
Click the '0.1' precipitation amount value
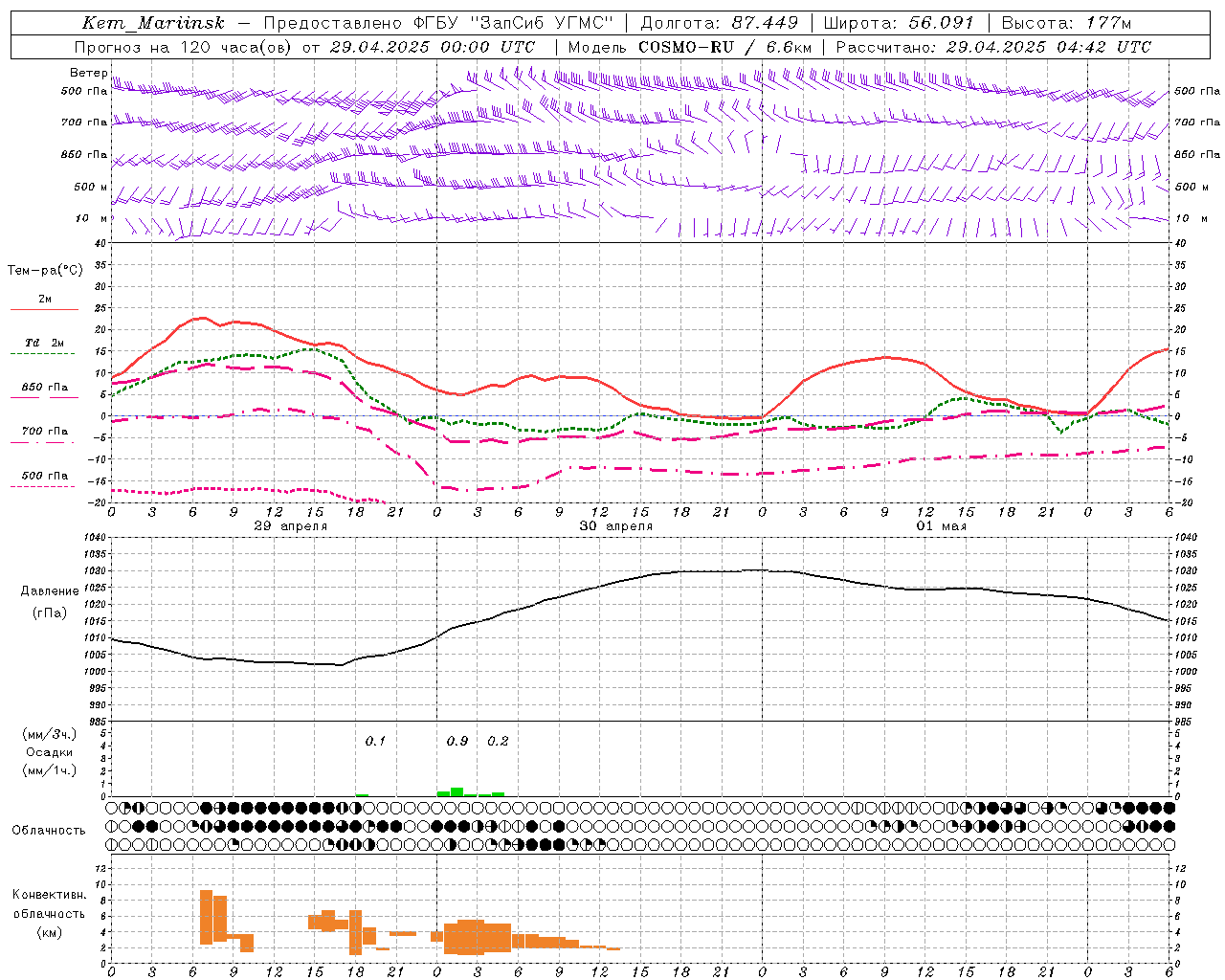(375, 741)
